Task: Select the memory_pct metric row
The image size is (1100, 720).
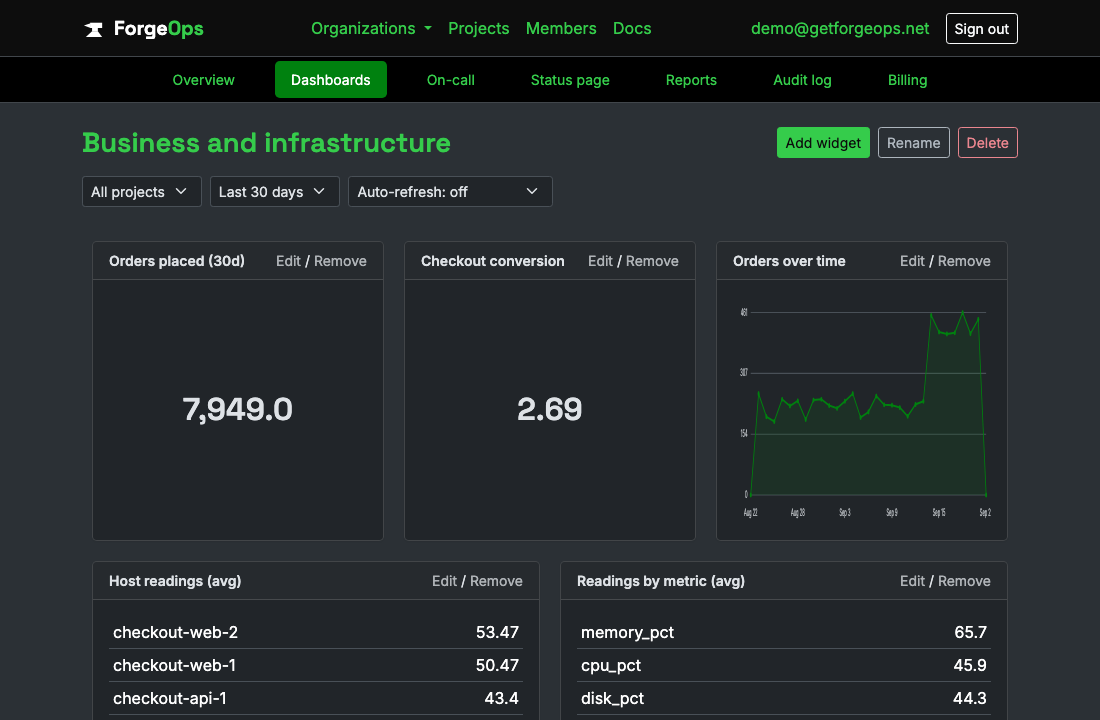Action: pos(784,632)
